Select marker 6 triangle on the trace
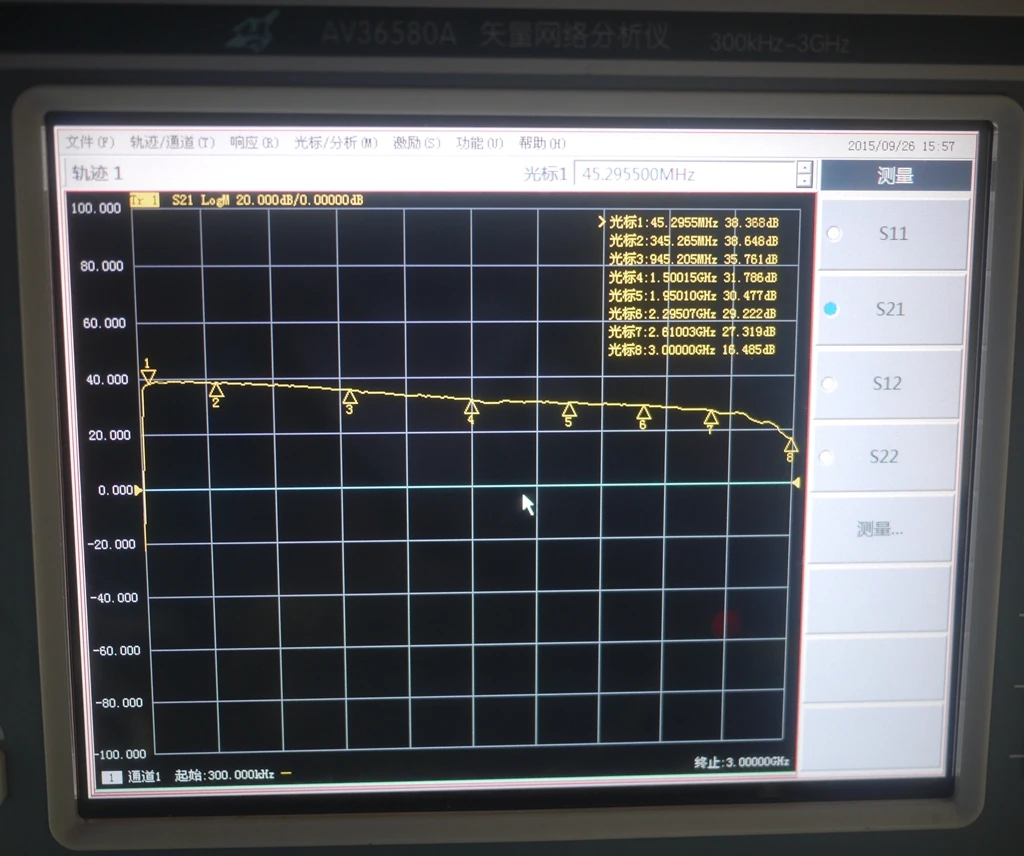Viewport: 1024px width, 856px height. (x=643, y=413)
